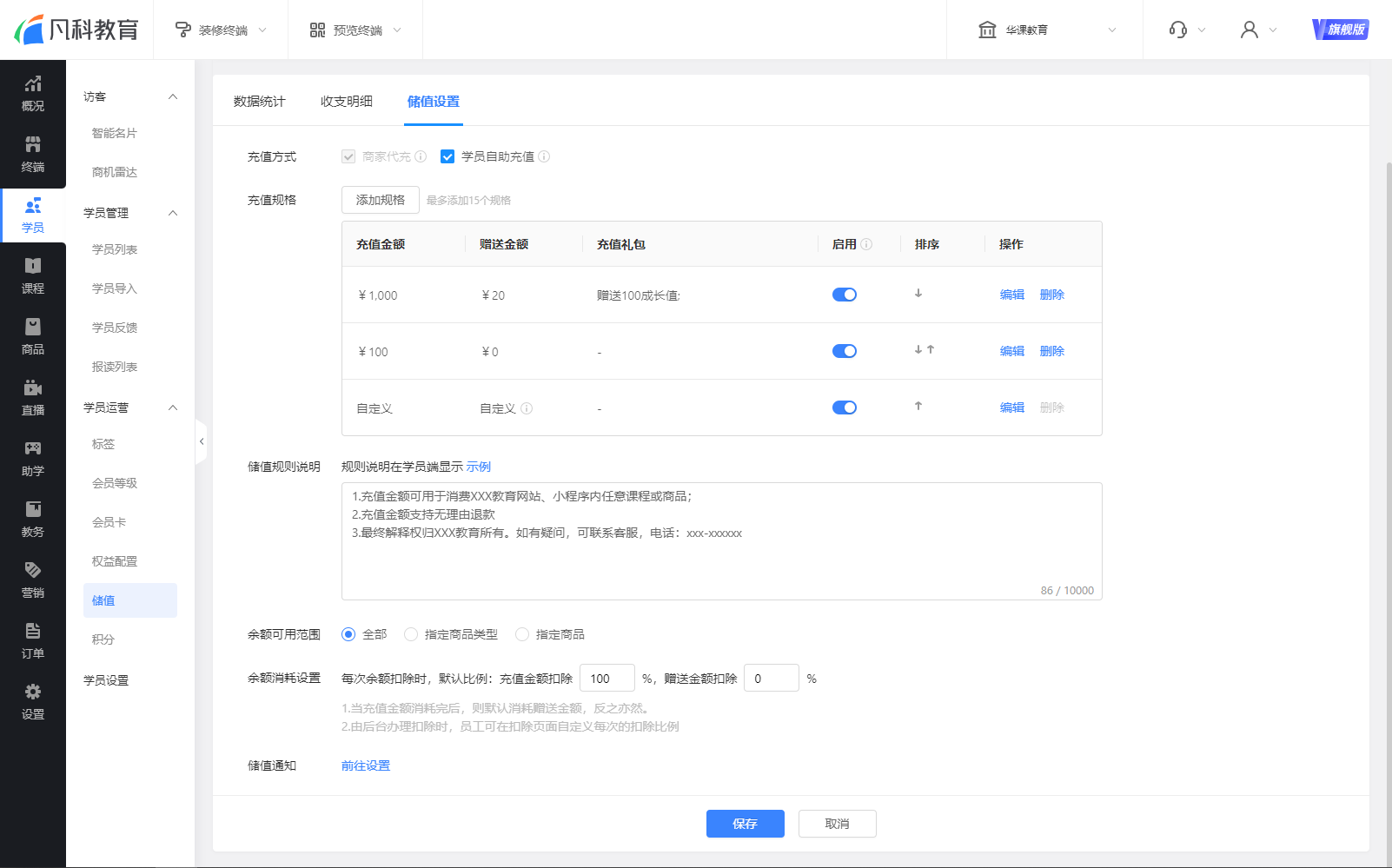Toggle the disabled 商家代充 checkbox
Screen dimensions: 1392x868
[x=348, y=156]
